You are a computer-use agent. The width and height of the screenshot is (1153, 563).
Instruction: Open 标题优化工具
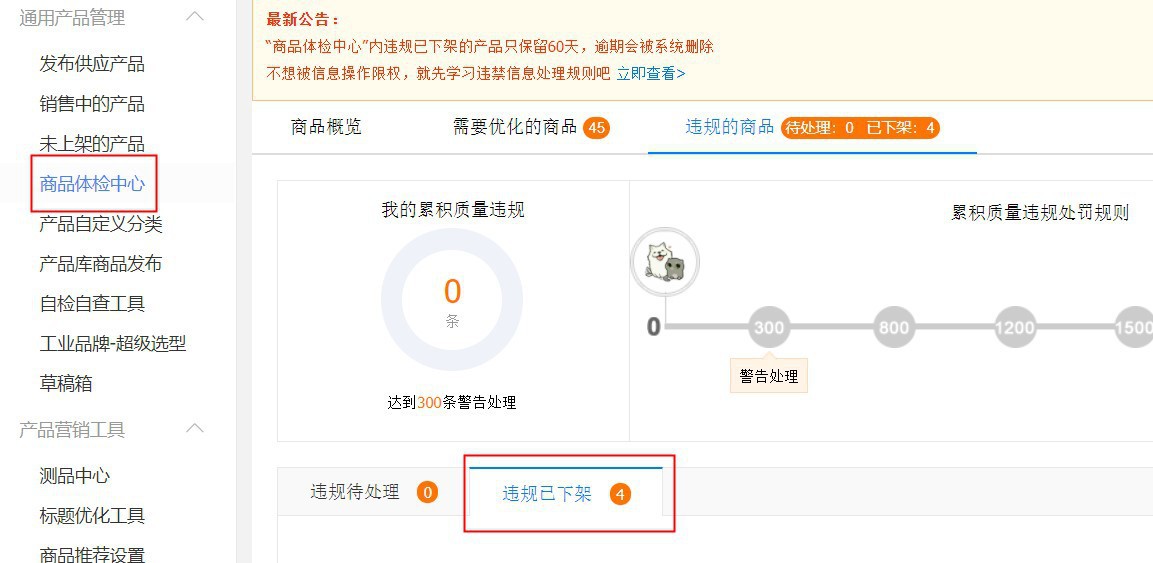[92, 516]
